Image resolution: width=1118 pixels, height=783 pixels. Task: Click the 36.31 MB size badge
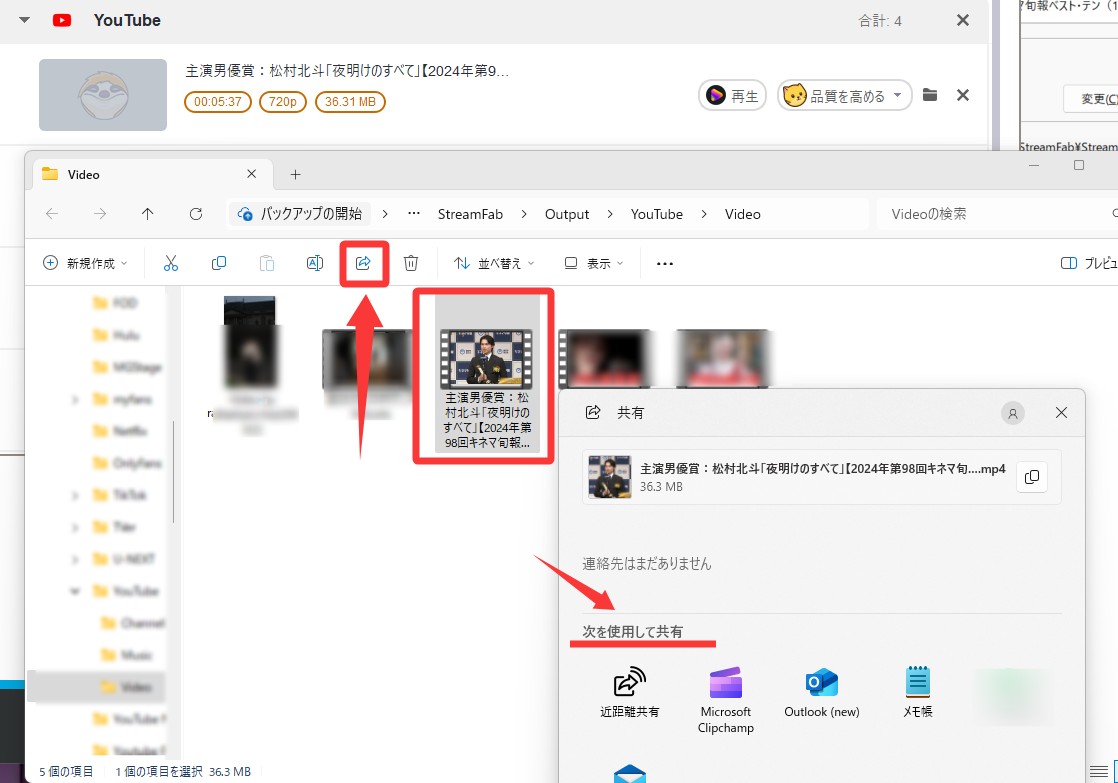(350, 102)
